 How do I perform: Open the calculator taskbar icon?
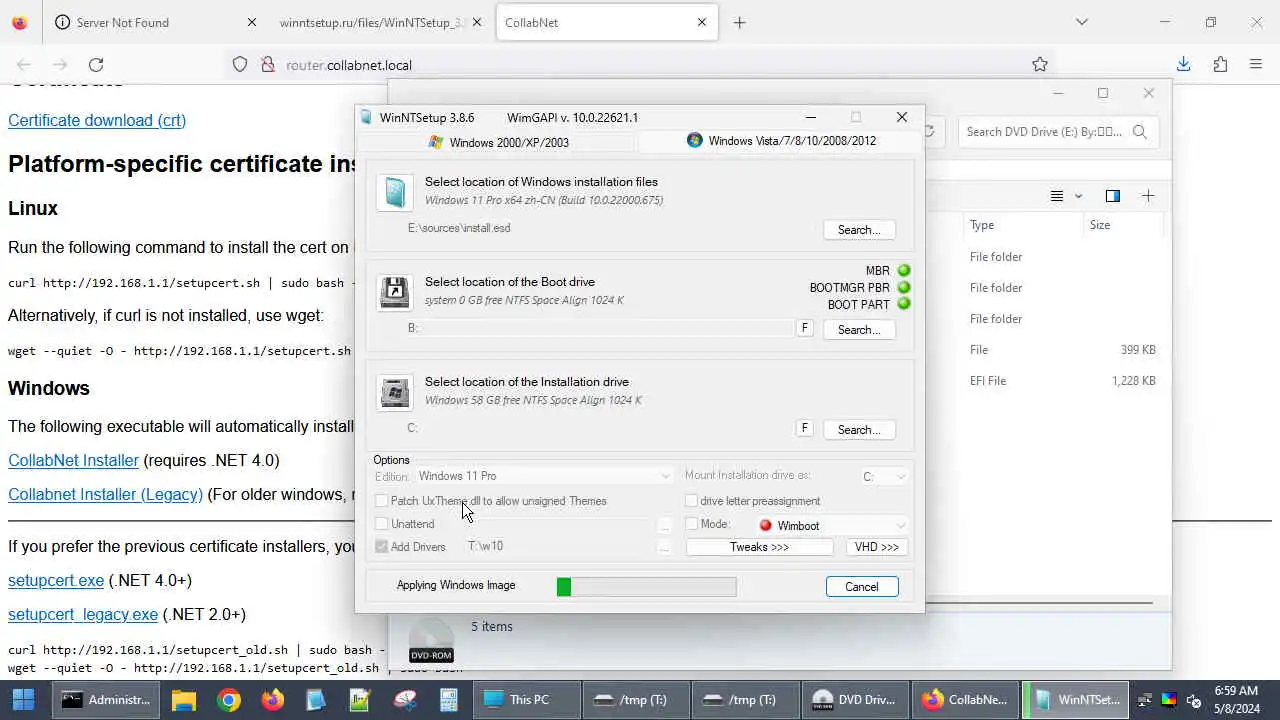tap(449, 700)
